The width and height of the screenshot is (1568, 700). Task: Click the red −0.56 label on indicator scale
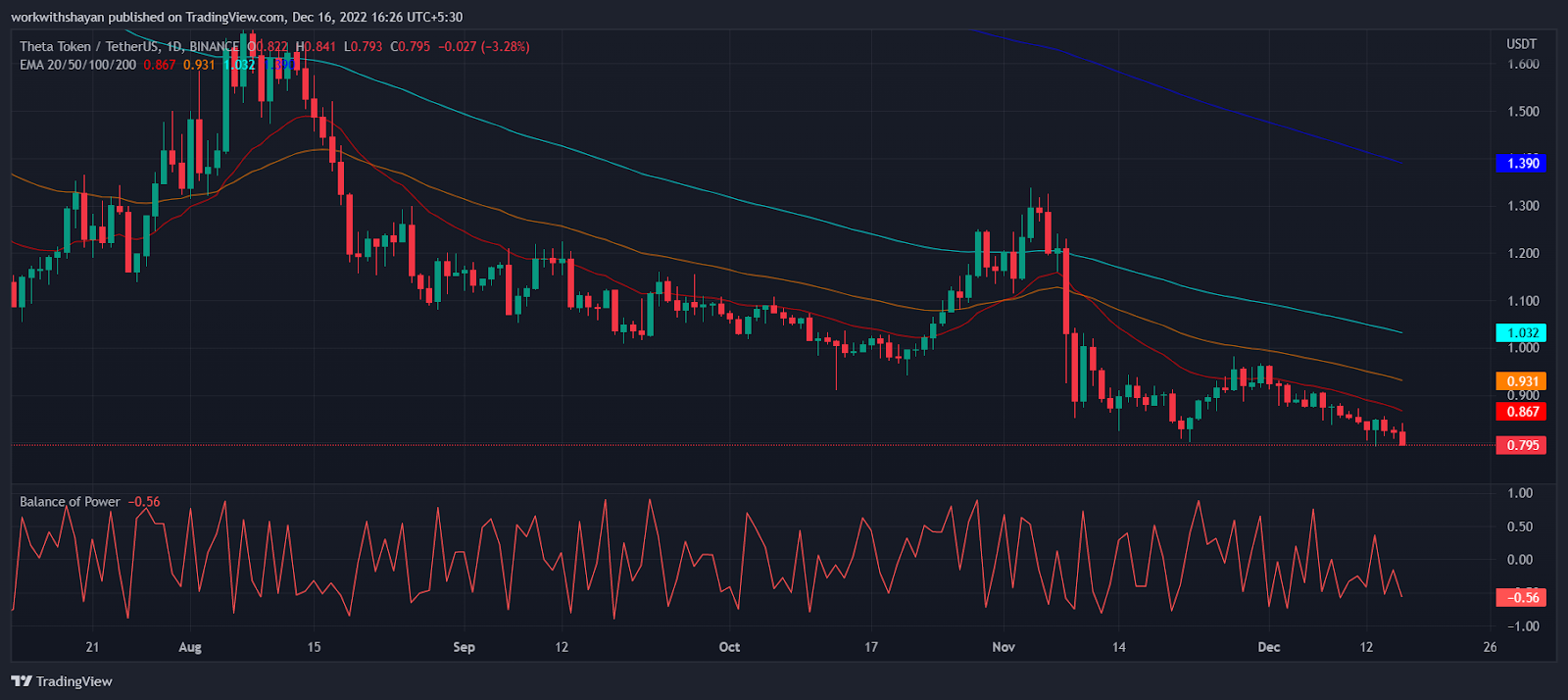coord(1521,597)
